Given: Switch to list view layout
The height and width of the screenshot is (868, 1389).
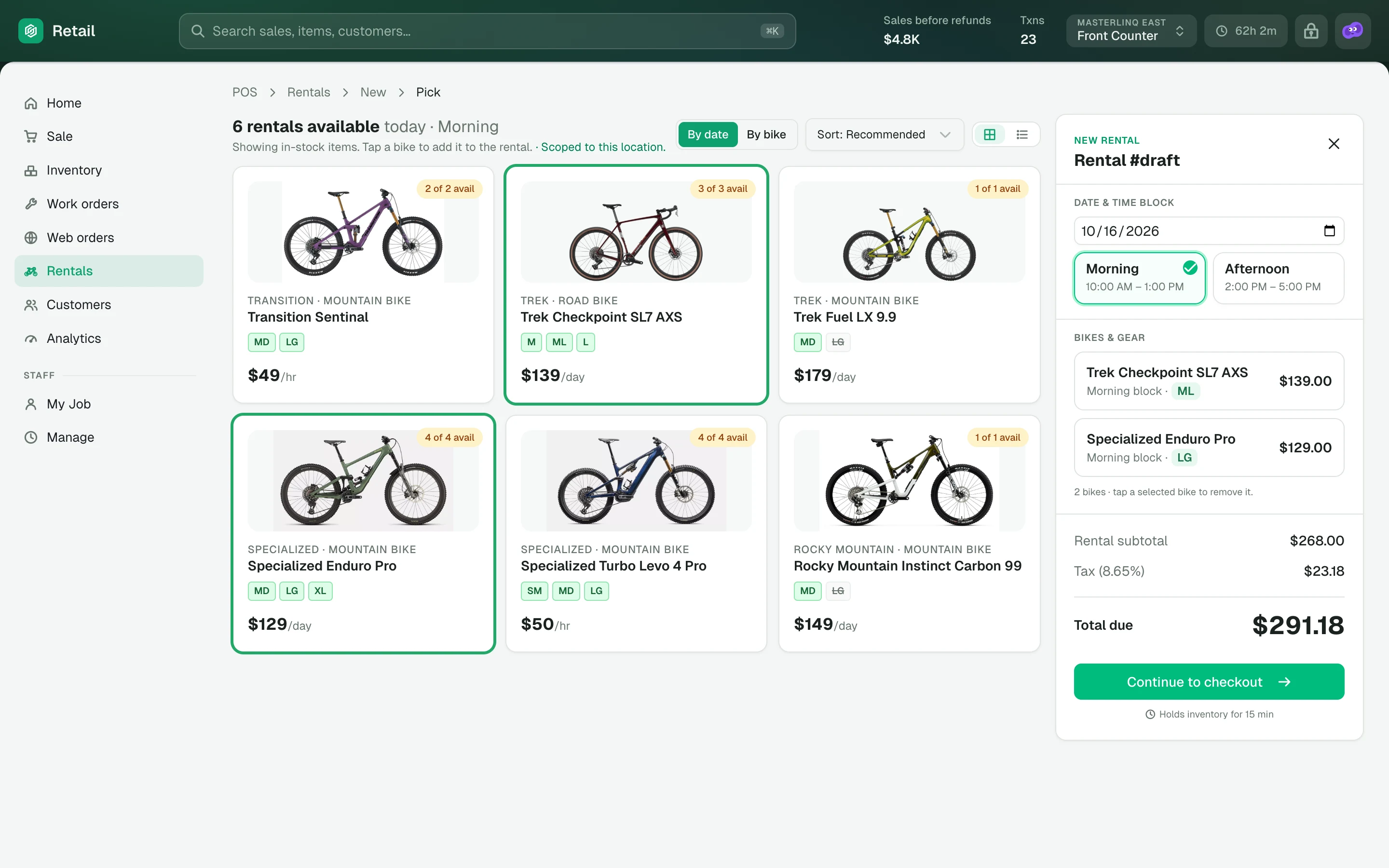Looking at the screenshot, I should coord(1021,135).
